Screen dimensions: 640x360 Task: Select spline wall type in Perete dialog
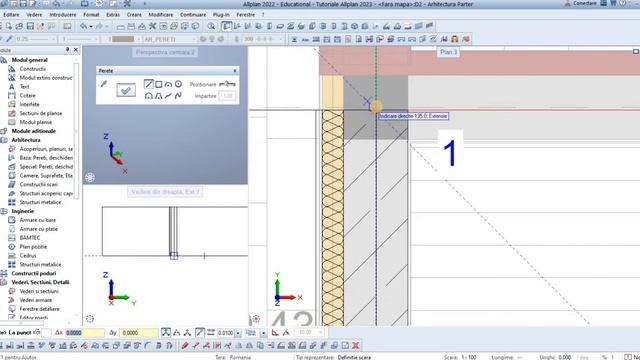[178, 96]
